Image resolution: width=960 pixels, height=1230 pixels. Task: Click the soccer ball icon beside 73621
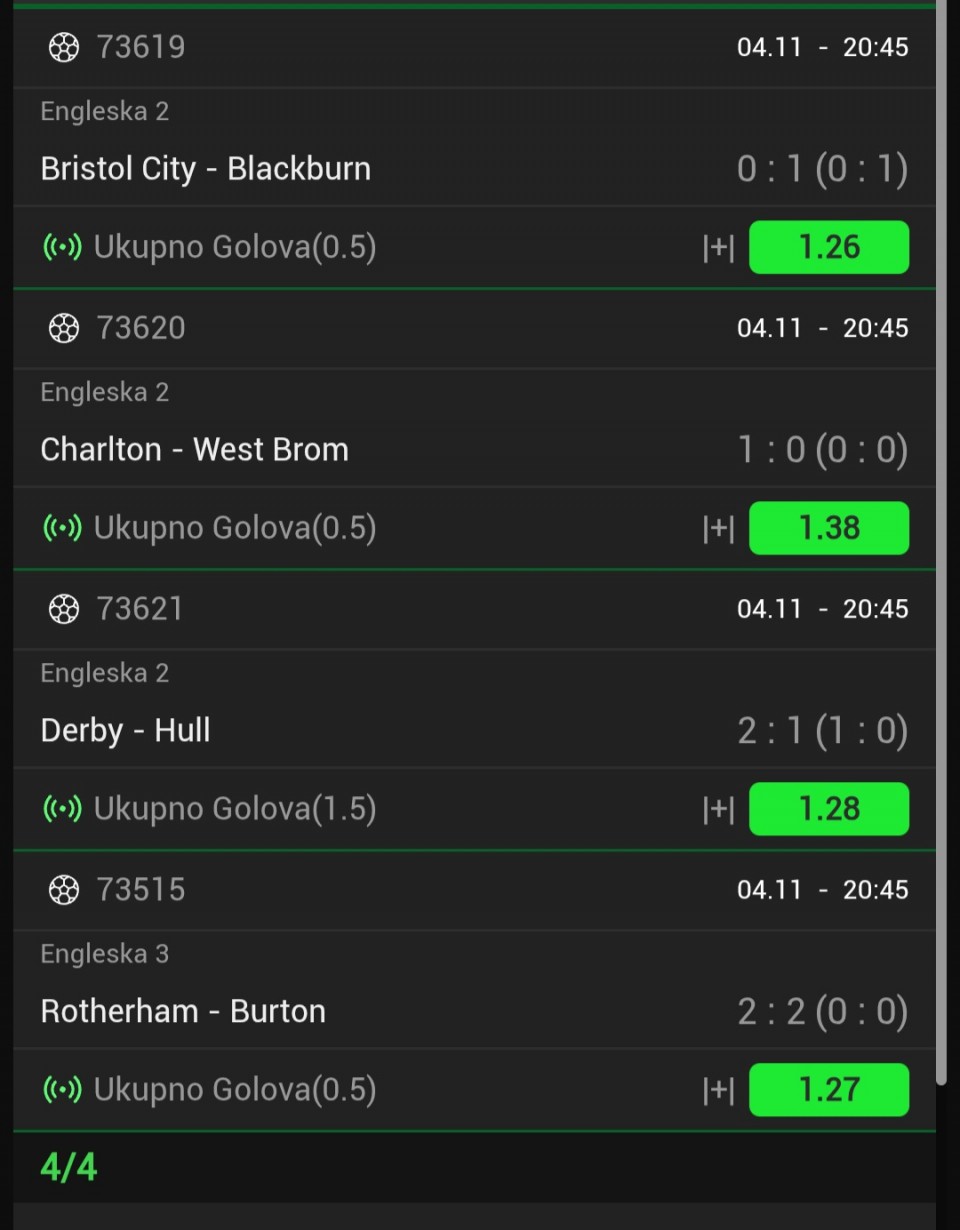(63, 609)
